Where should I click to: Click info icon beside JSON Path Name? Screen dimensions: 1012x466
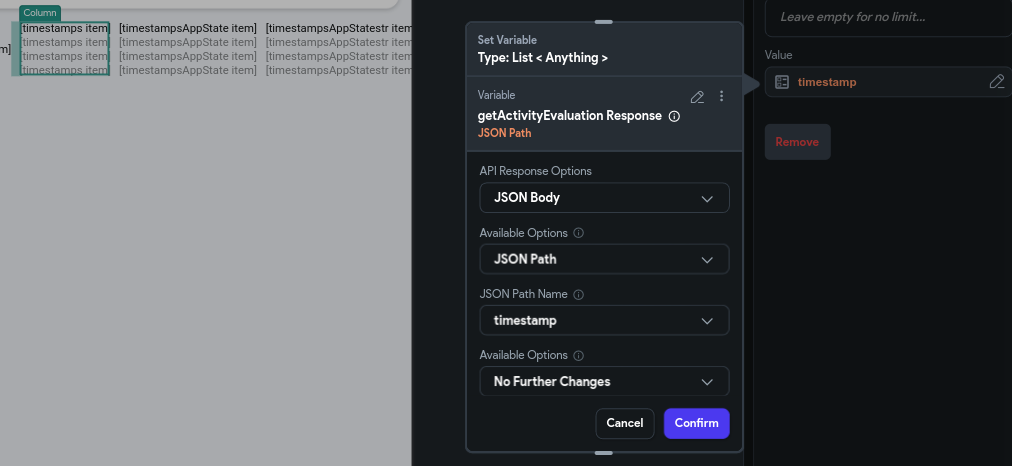coord(578,294)
